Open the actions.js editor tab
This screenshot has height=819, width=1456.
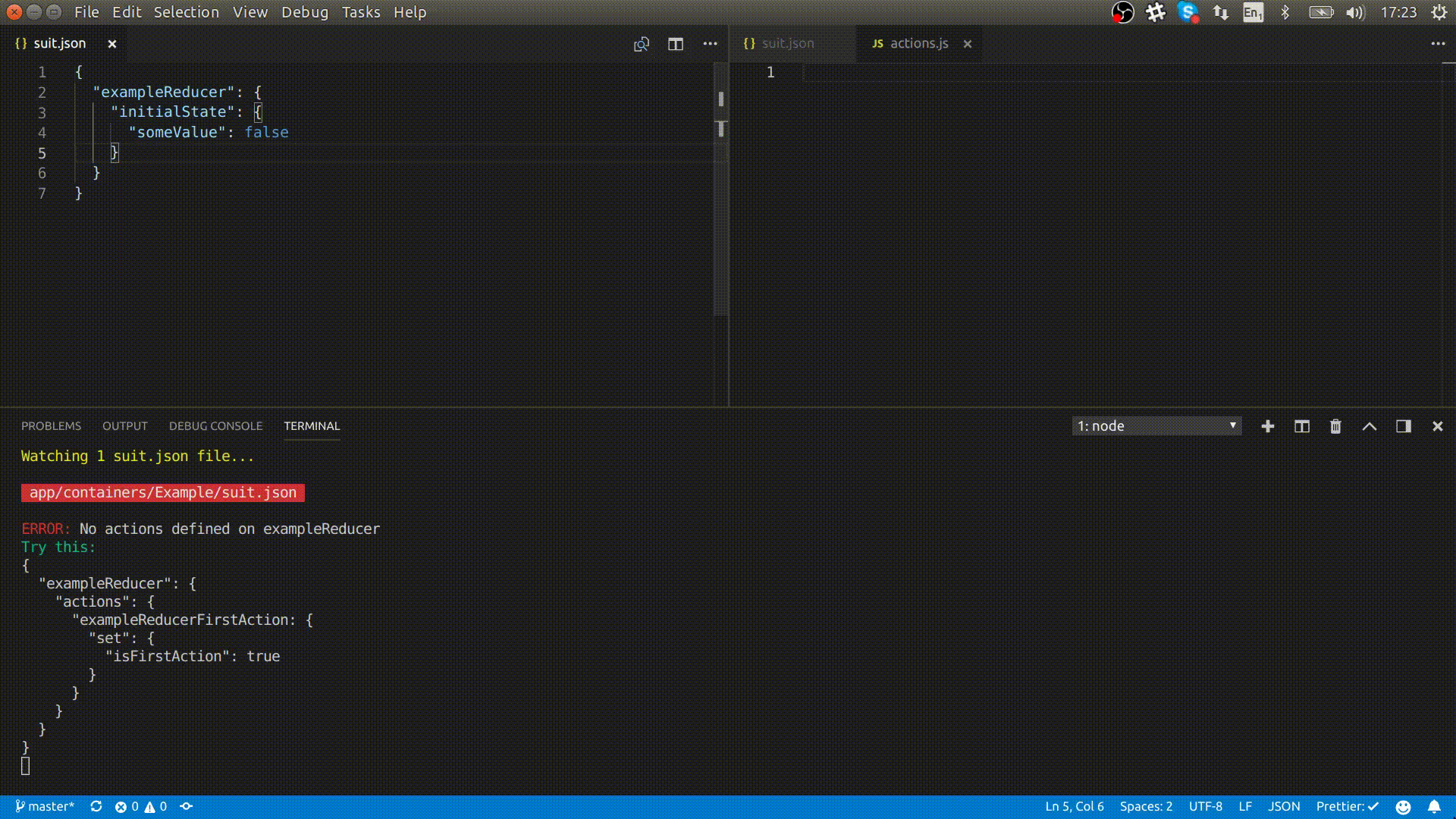coord(918,43)
